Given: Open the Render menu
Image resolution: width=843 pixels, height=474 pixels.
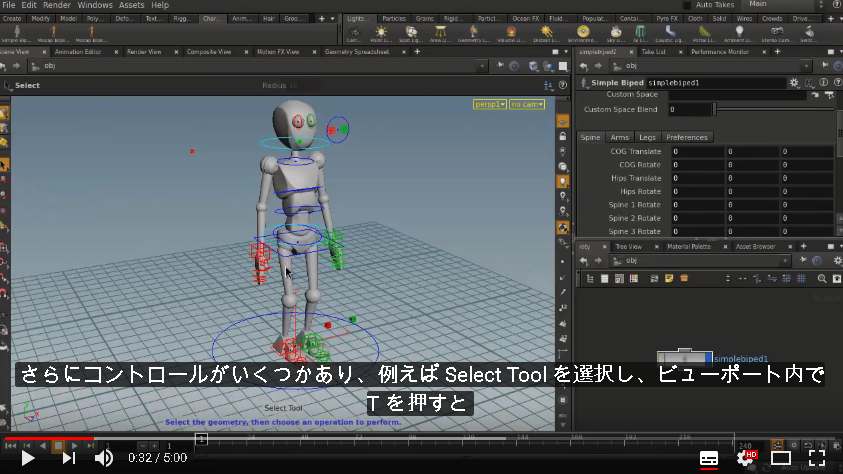Looking at the screenshot, I should pyautogui.click(x=57, y=5).
